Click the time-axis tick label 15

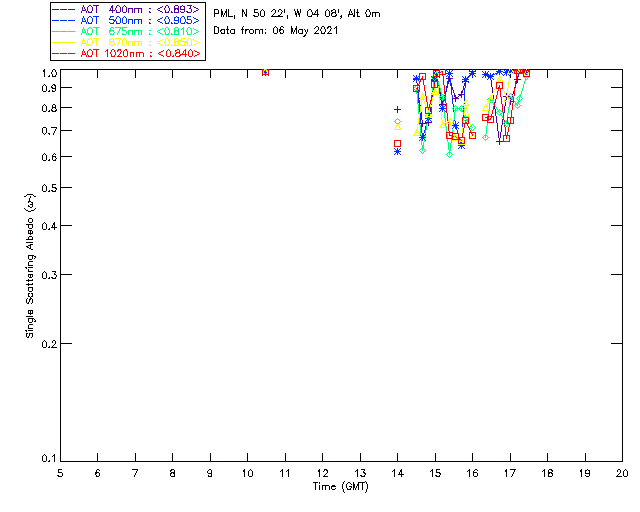[435, 473]
